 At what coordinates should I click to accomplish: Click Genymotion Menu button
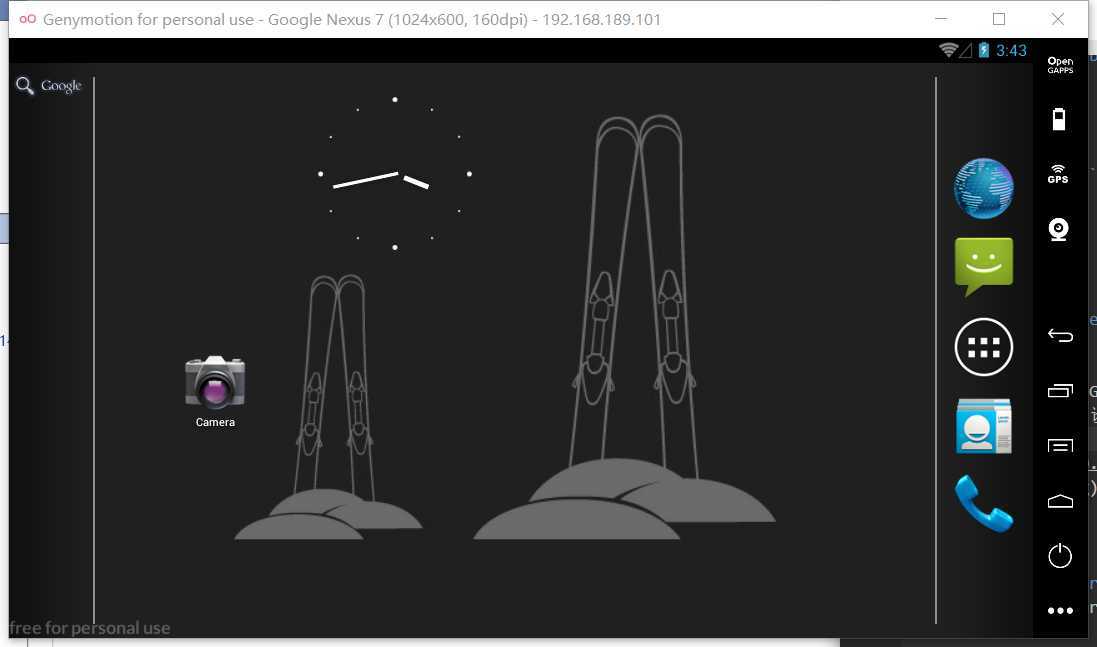pos(1060,446)
